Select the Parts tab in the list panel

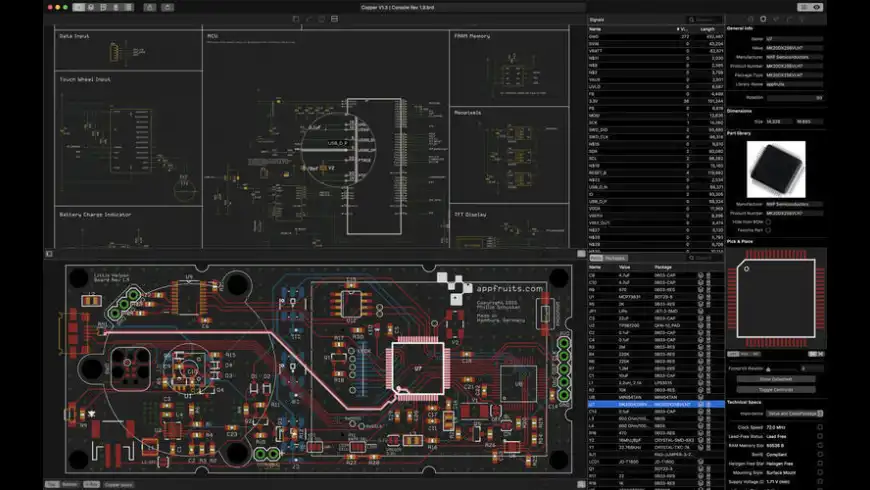click(x=595, y=258)
